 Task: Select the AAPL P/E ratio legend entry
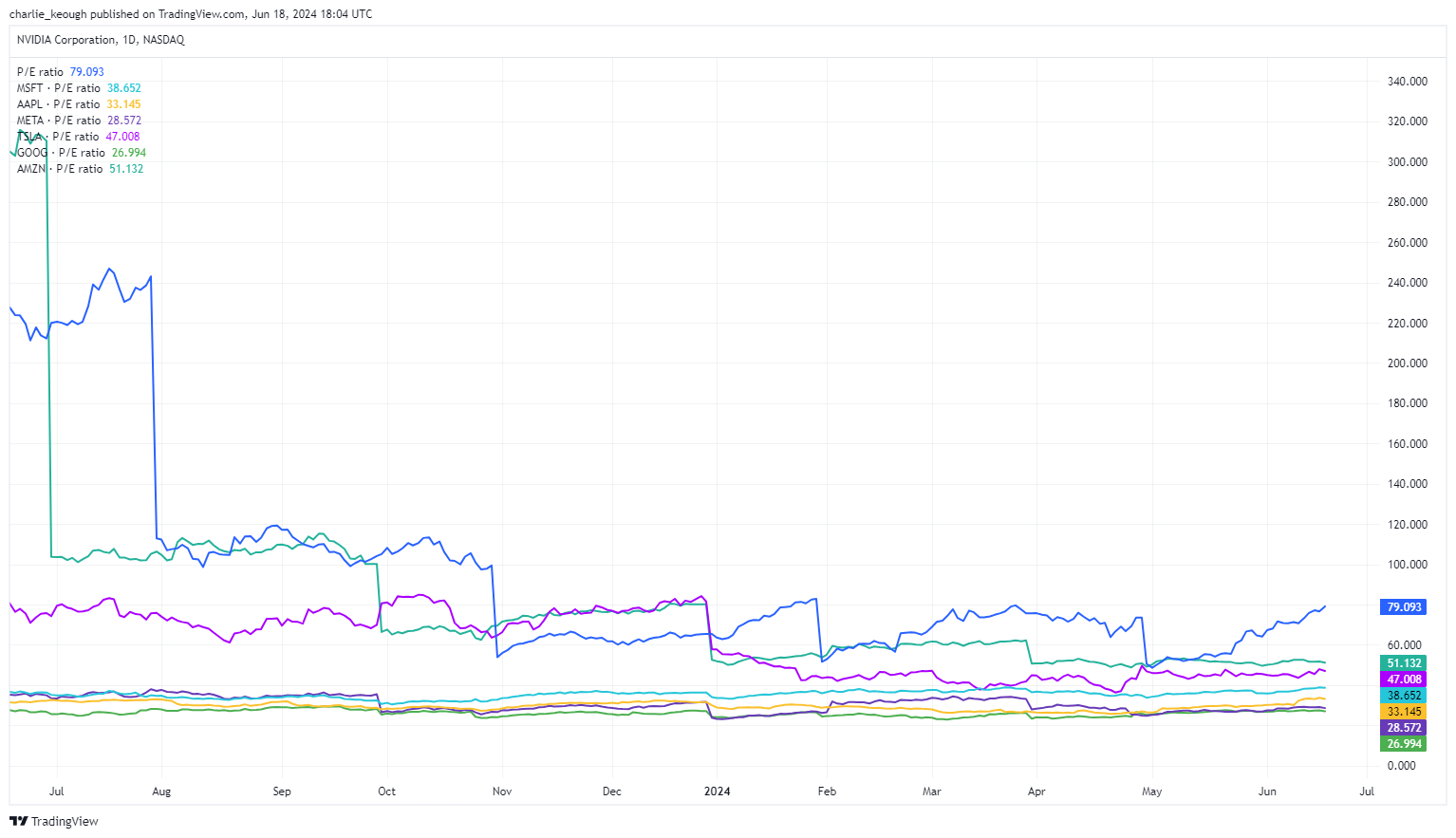79,104
